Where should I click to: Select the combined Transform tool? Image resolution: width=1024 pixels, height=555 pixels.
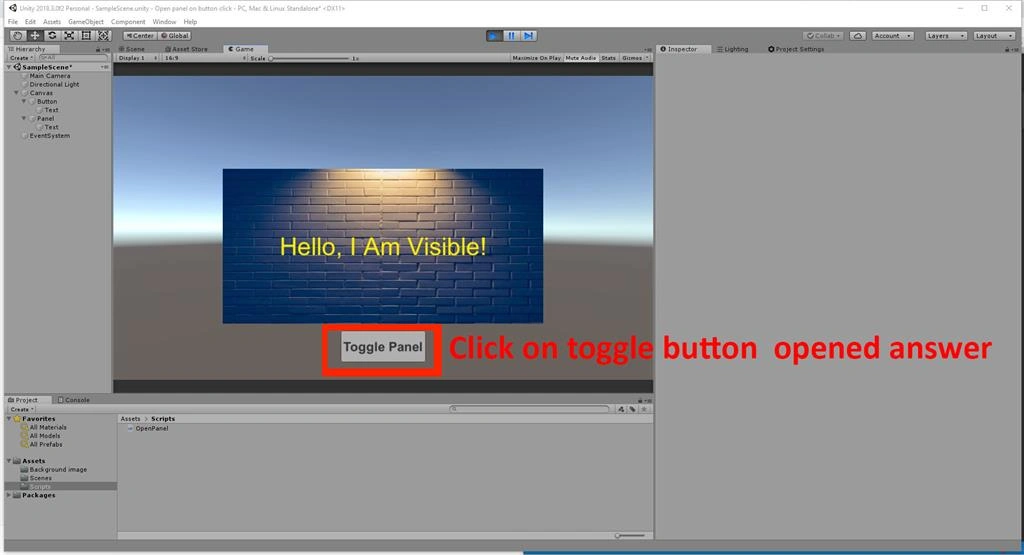(x=103, y=36)
